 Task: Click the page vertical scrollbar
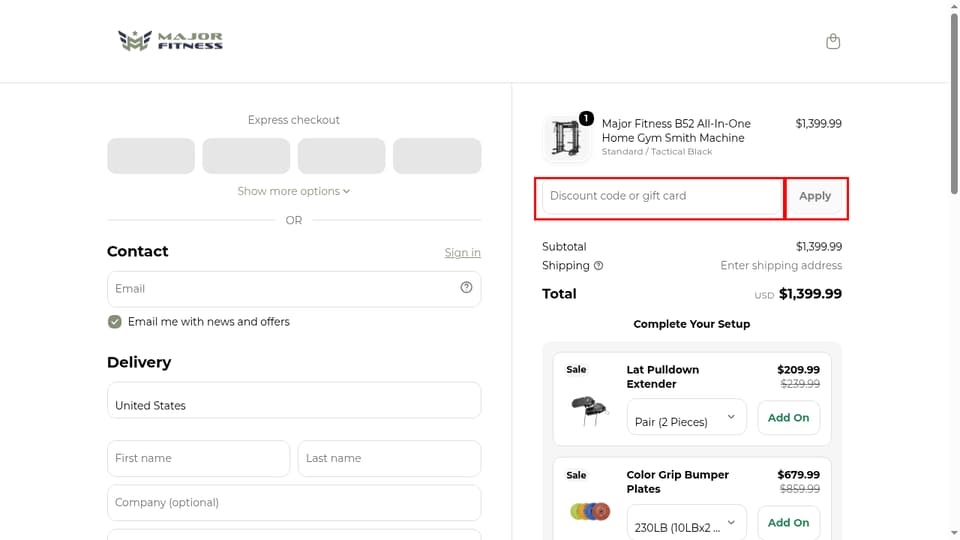pos(954,104)
